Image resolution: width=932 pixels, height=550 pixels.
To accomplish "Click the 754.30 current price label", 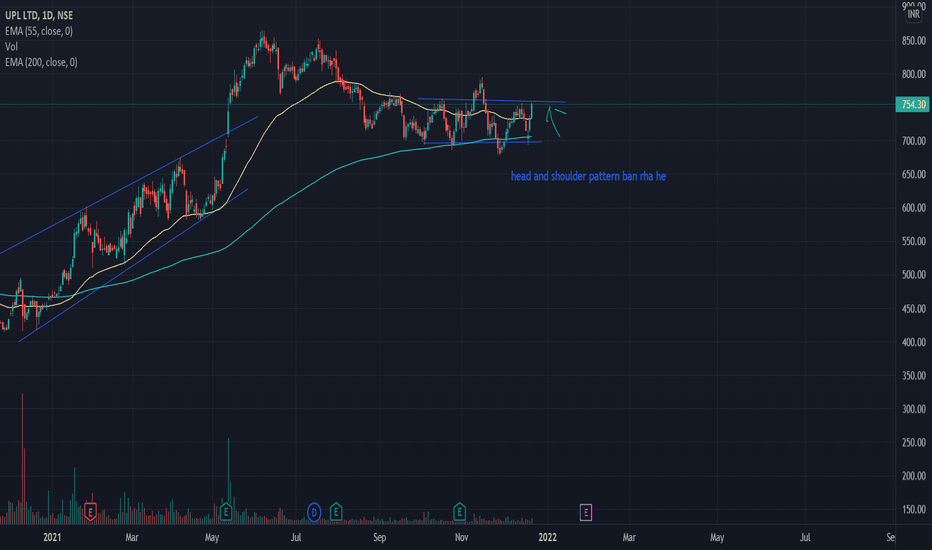I will click(914, 105).
